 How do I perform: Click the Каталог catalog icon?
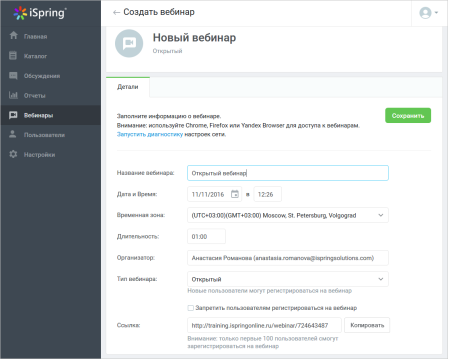click(13, 56)
